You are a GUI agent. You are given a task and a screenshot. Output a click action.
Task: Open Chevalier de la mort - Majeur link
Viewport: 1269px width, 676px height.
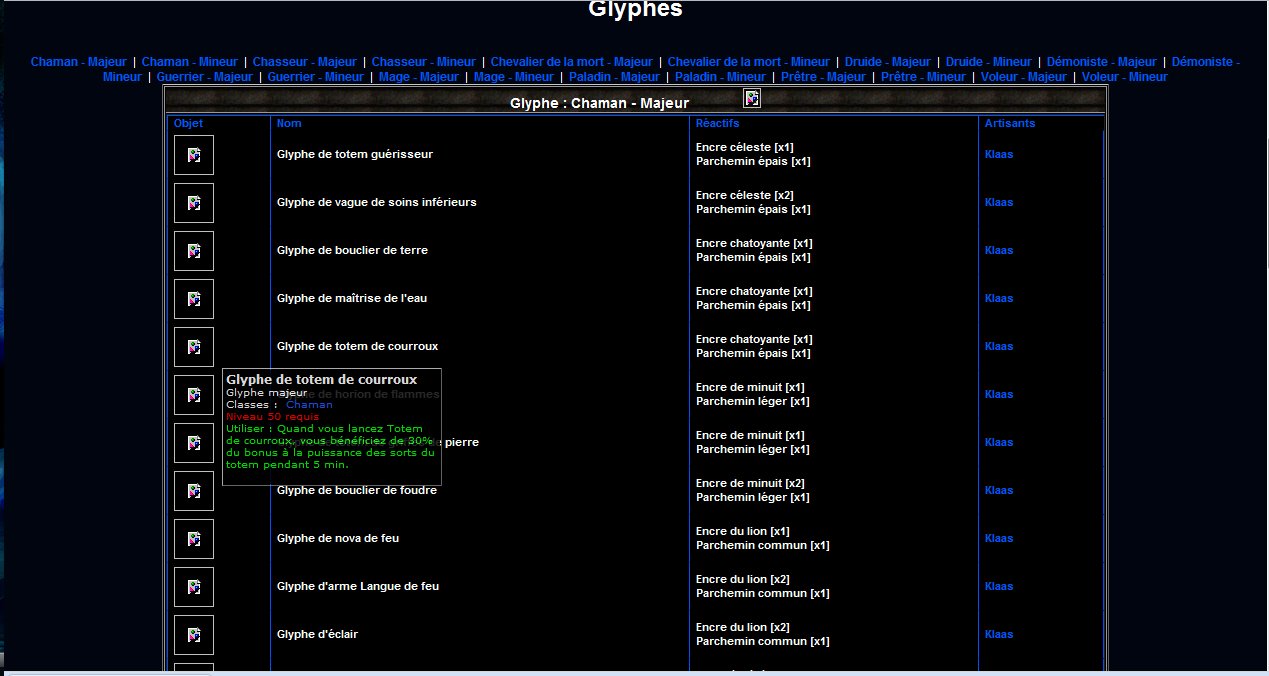(571, 62)
